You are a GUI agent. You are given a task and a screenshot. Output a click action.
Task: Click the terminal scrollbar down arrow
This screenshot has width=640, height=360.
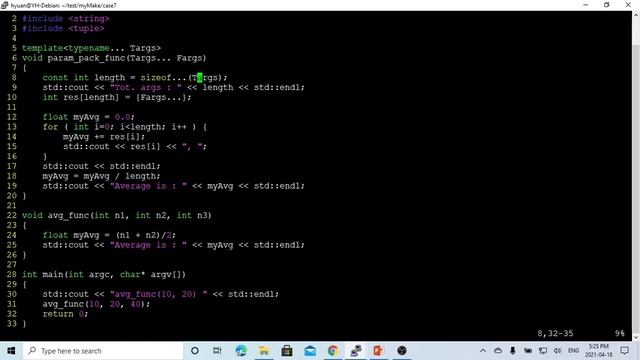click(x=636, y=337)
